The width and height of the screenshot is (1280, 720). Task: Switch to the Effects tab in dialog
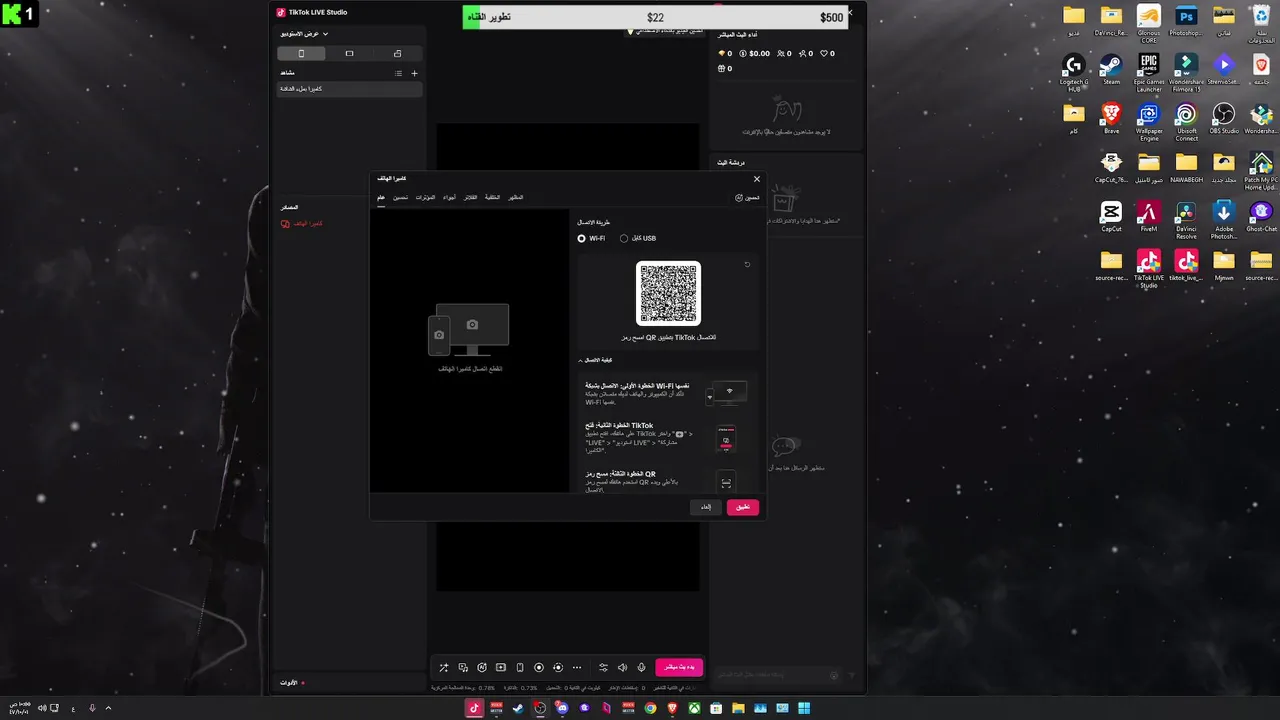click(425, 198)
